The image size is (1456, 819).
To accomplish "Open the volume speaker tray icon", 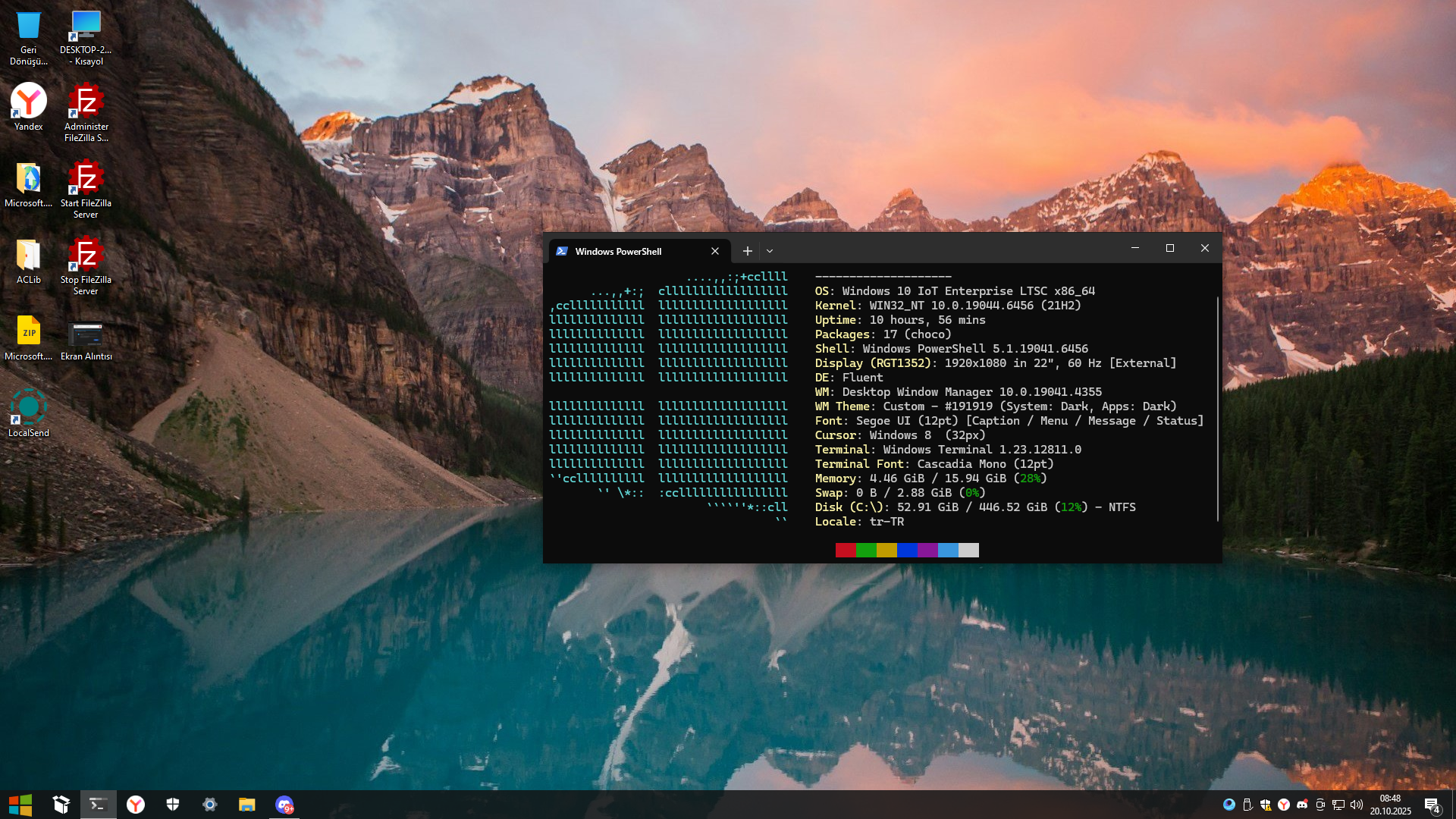I will pos(1357,805).
